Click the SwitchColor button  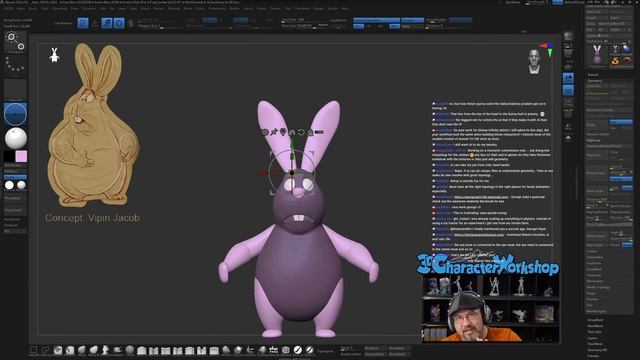click(15, 165)
